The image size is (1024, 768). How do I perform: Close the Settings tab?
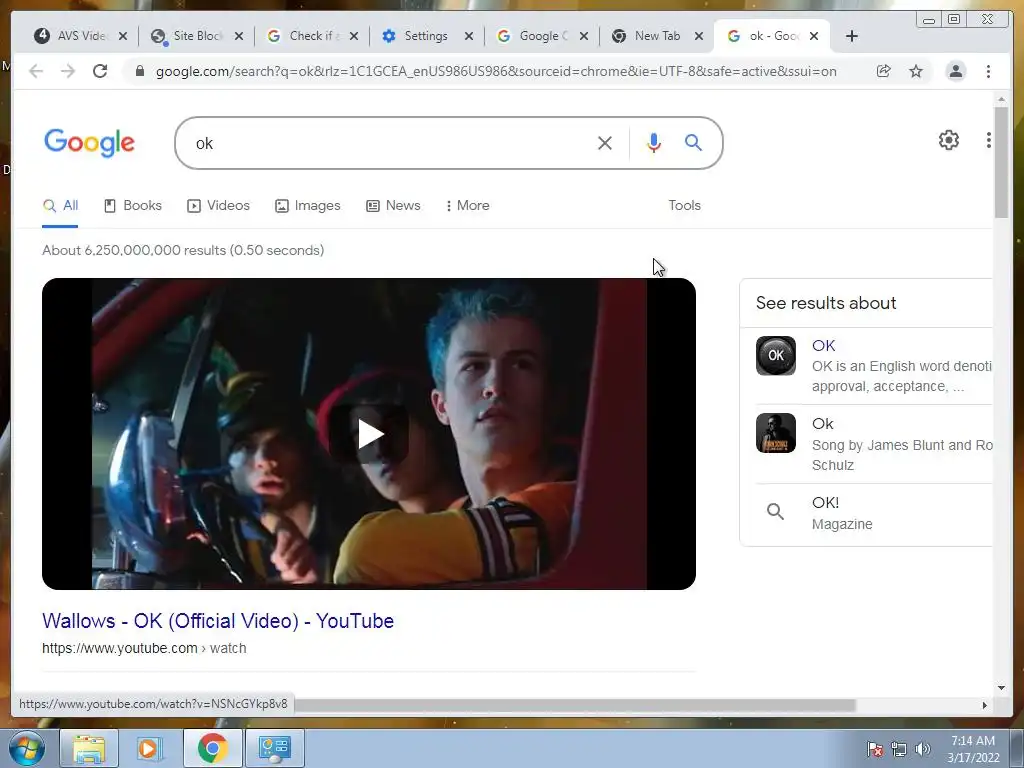(469, 36)
